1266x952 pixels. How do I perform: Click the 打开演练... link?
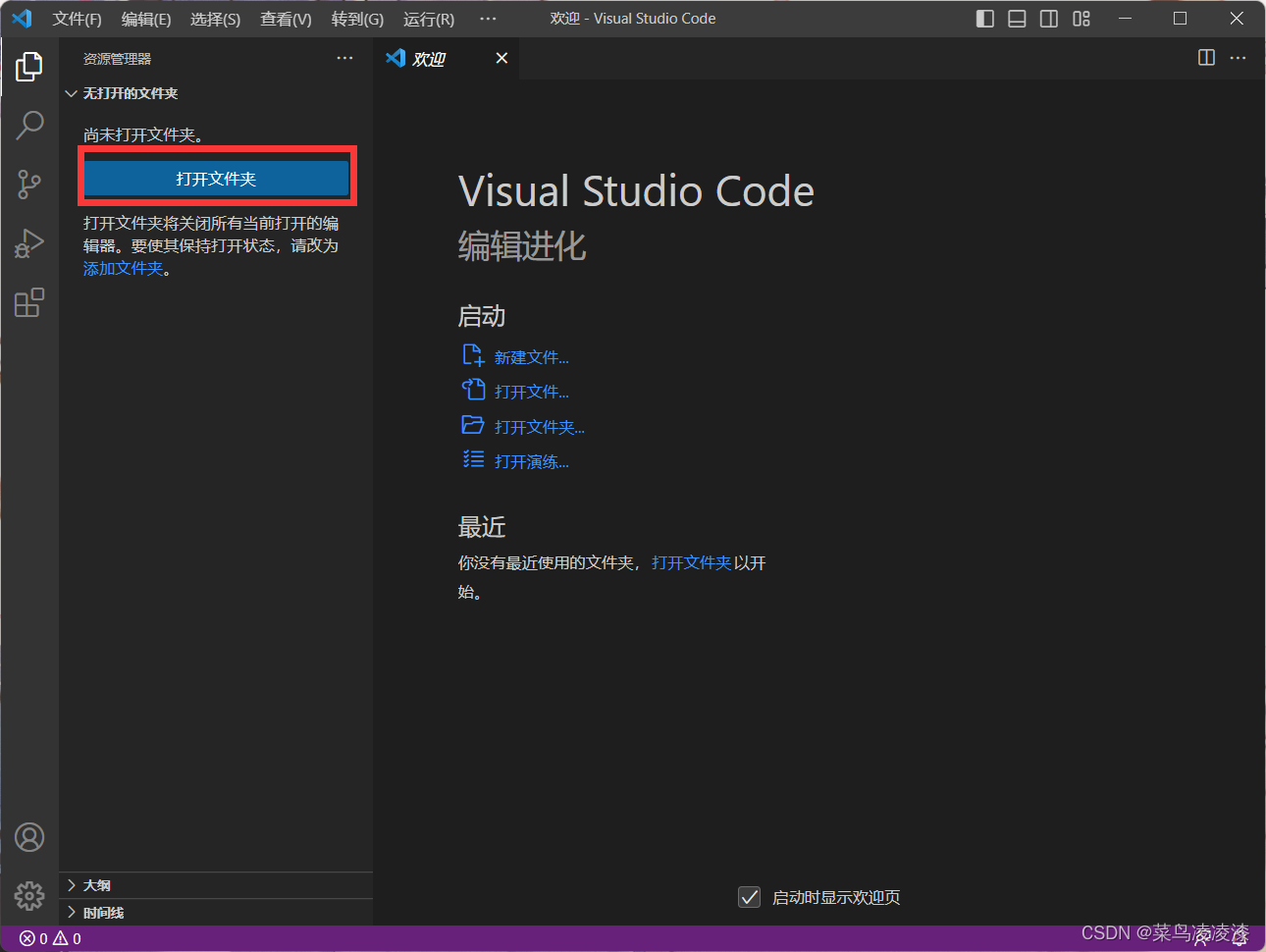pyautogui.click(x=531, y=461)
